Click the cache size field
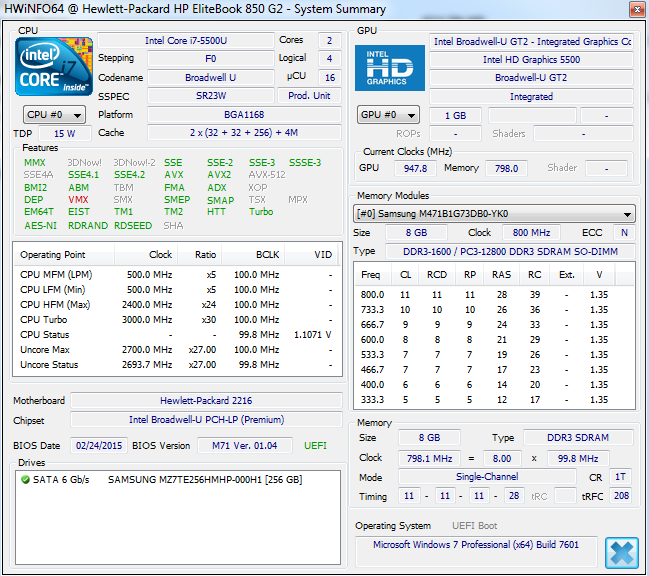649x576 pixels. tap(244, 133)
